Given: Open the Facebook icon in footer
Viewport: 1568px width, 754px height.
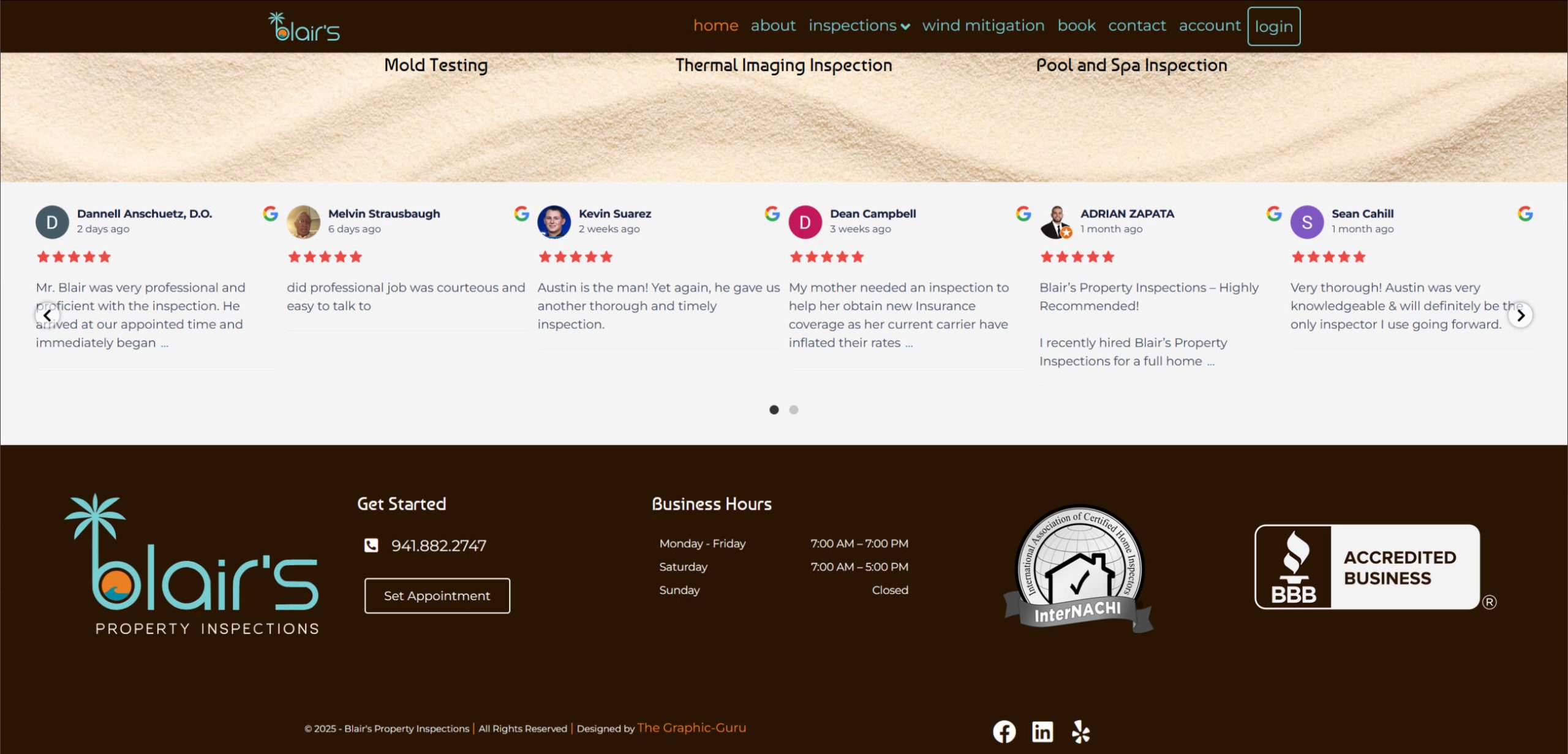Looking at the screenshot, I should coord(1004,731).
